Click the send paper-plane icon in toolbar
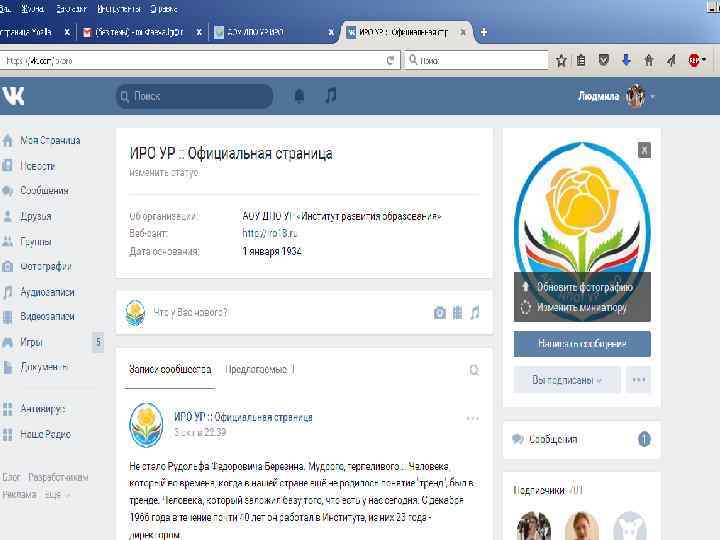The image size is (720, 540). 671,60
